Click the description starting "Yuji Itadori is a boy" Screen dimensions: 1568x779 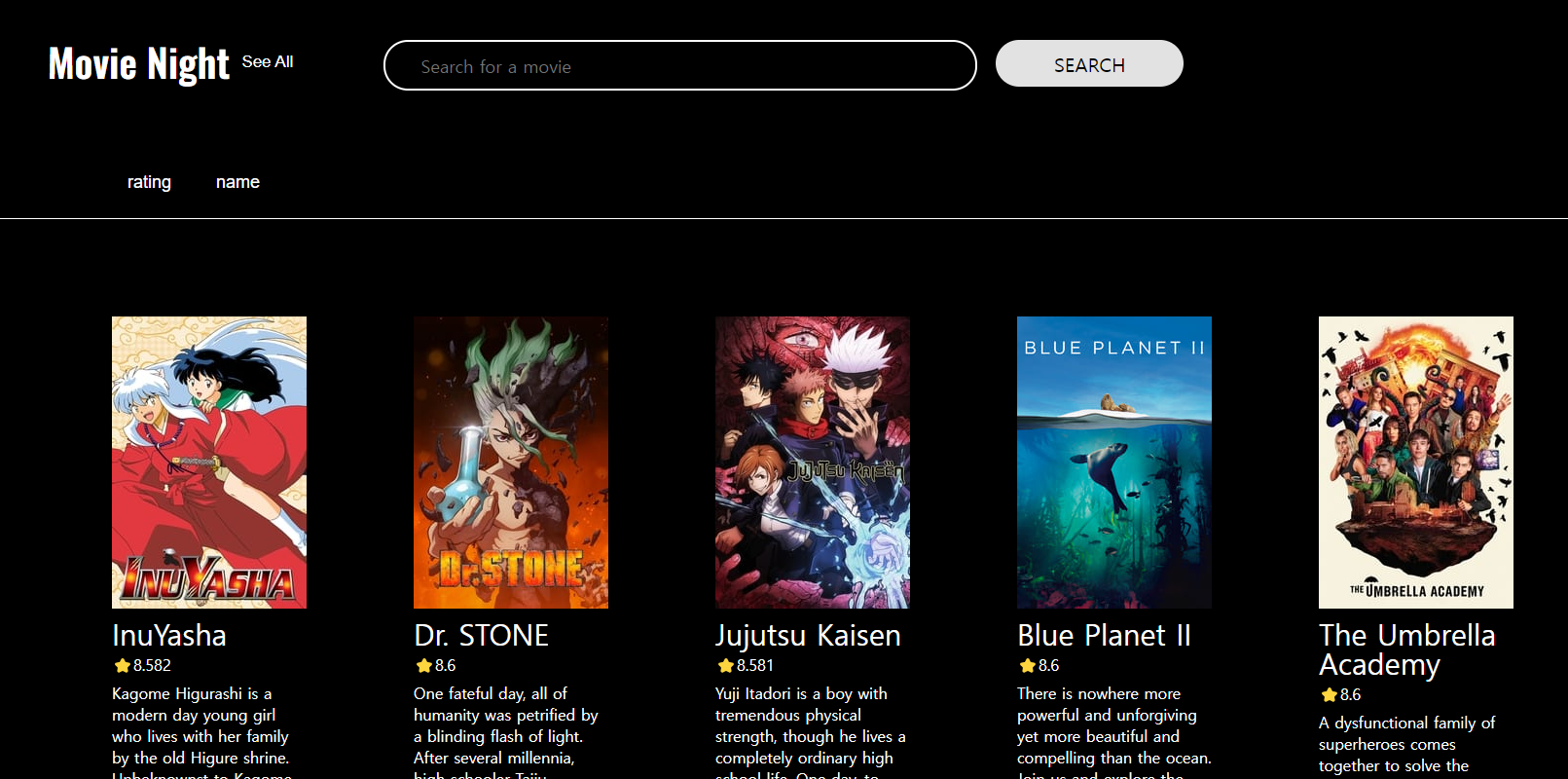[x=811, y=731]
